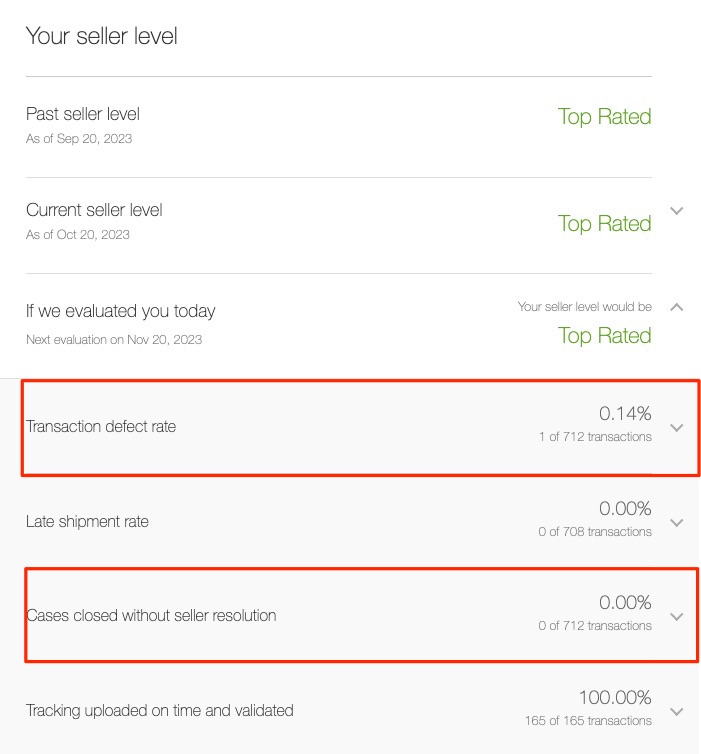Click the 0.14% defect rate value

pyautogui.click(x=625, y=413)
